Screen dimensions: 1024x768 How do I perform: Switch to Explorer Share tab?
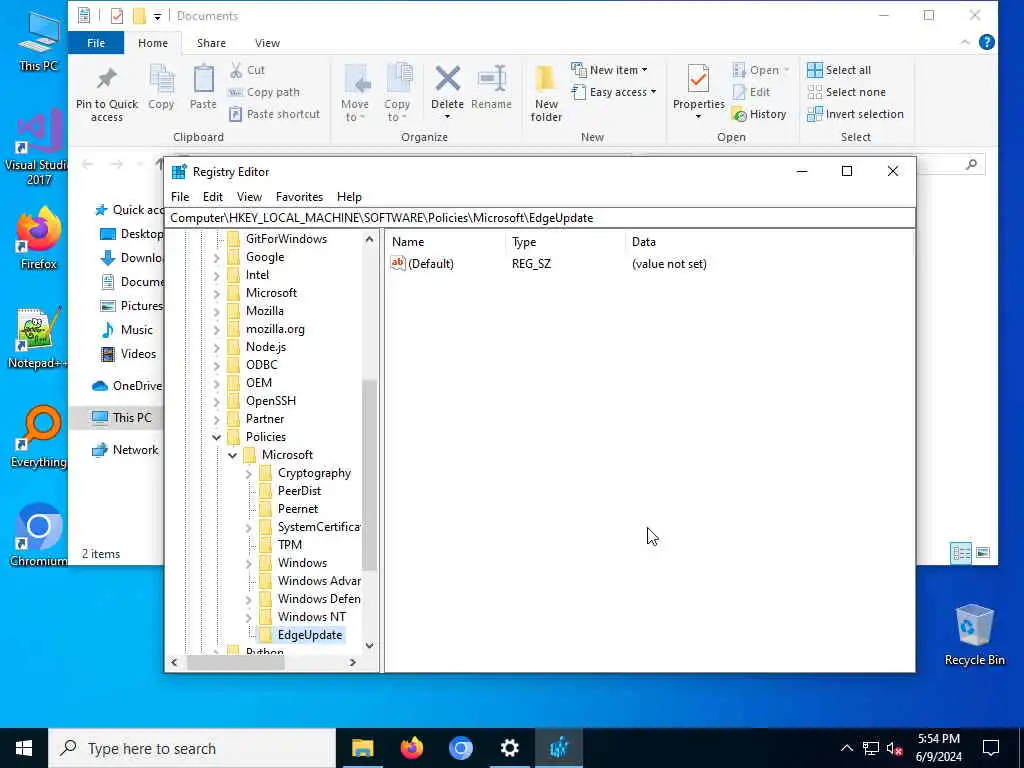211,43
